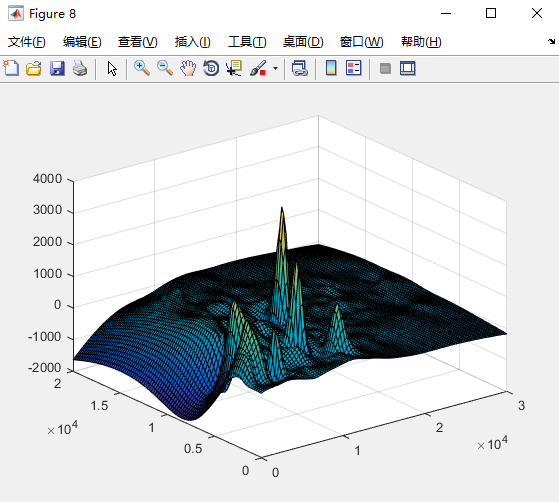
Task: Toggle the Insert Legend button
Action: pos(354,68)
